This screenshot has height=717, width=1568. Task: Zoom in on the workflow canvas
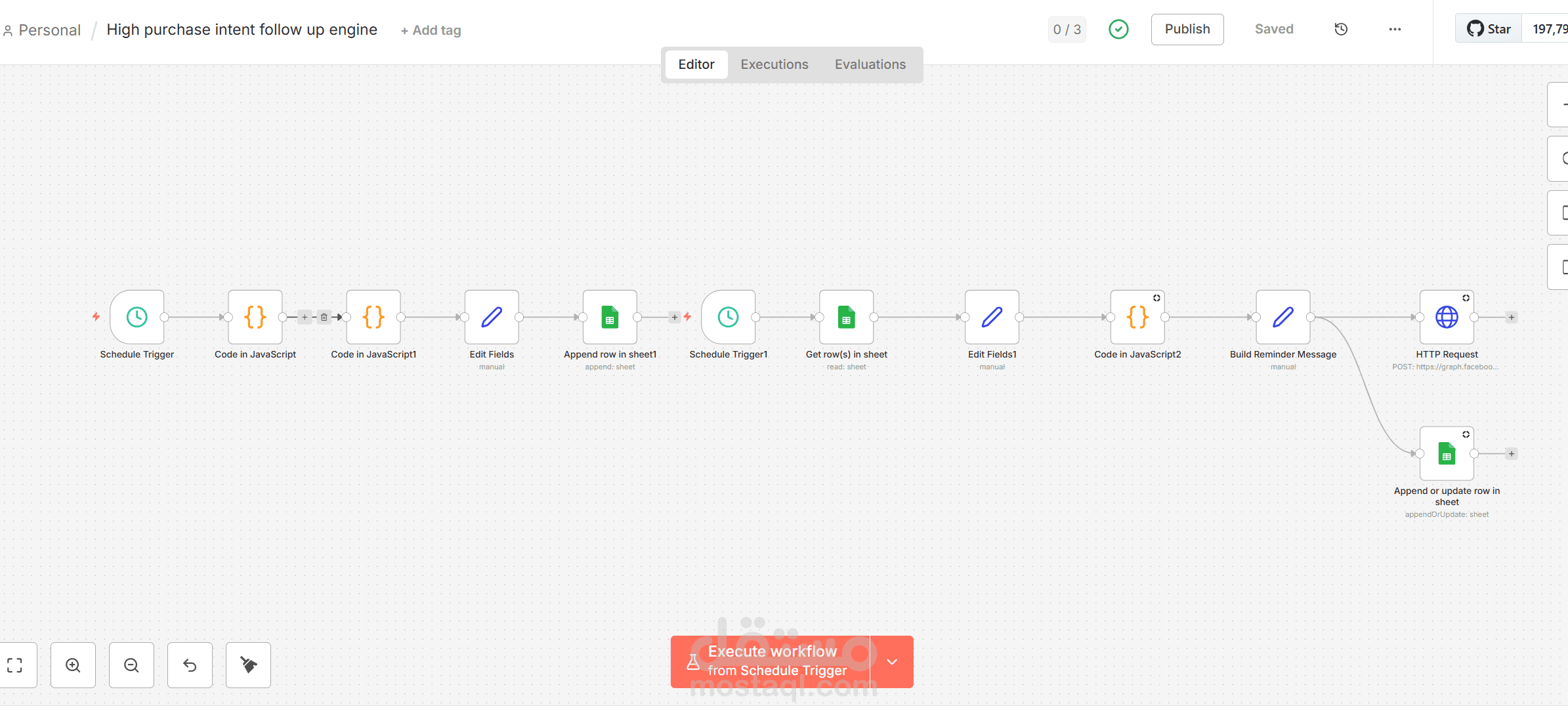[x=73, y=665]
